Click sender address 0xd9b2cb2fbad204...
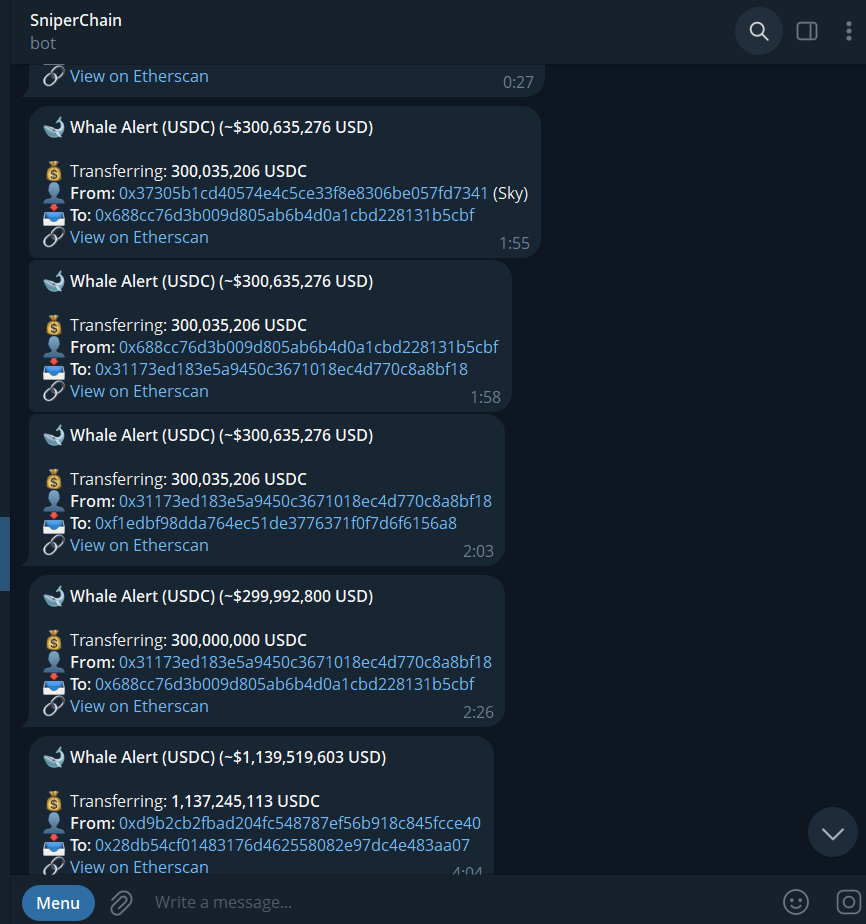866x924 pixels. point(300,823)
